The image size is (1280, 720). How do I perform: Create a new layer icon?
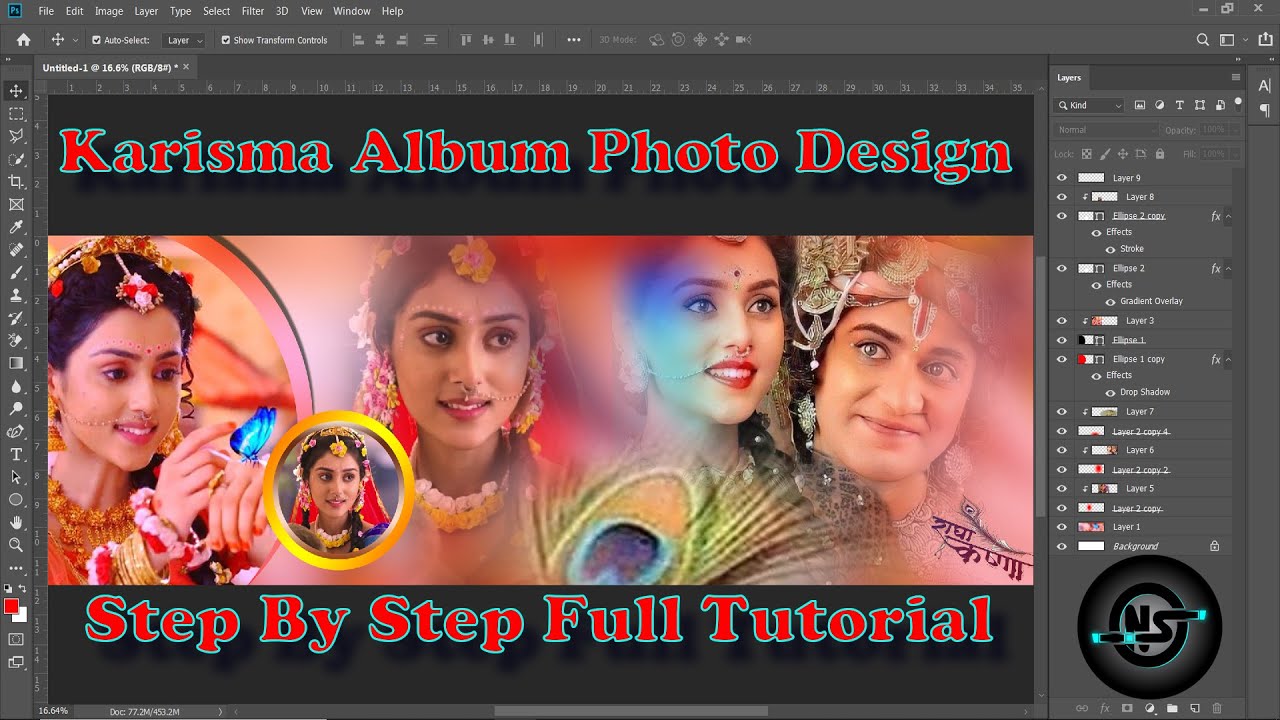[x=1194, y=708]
